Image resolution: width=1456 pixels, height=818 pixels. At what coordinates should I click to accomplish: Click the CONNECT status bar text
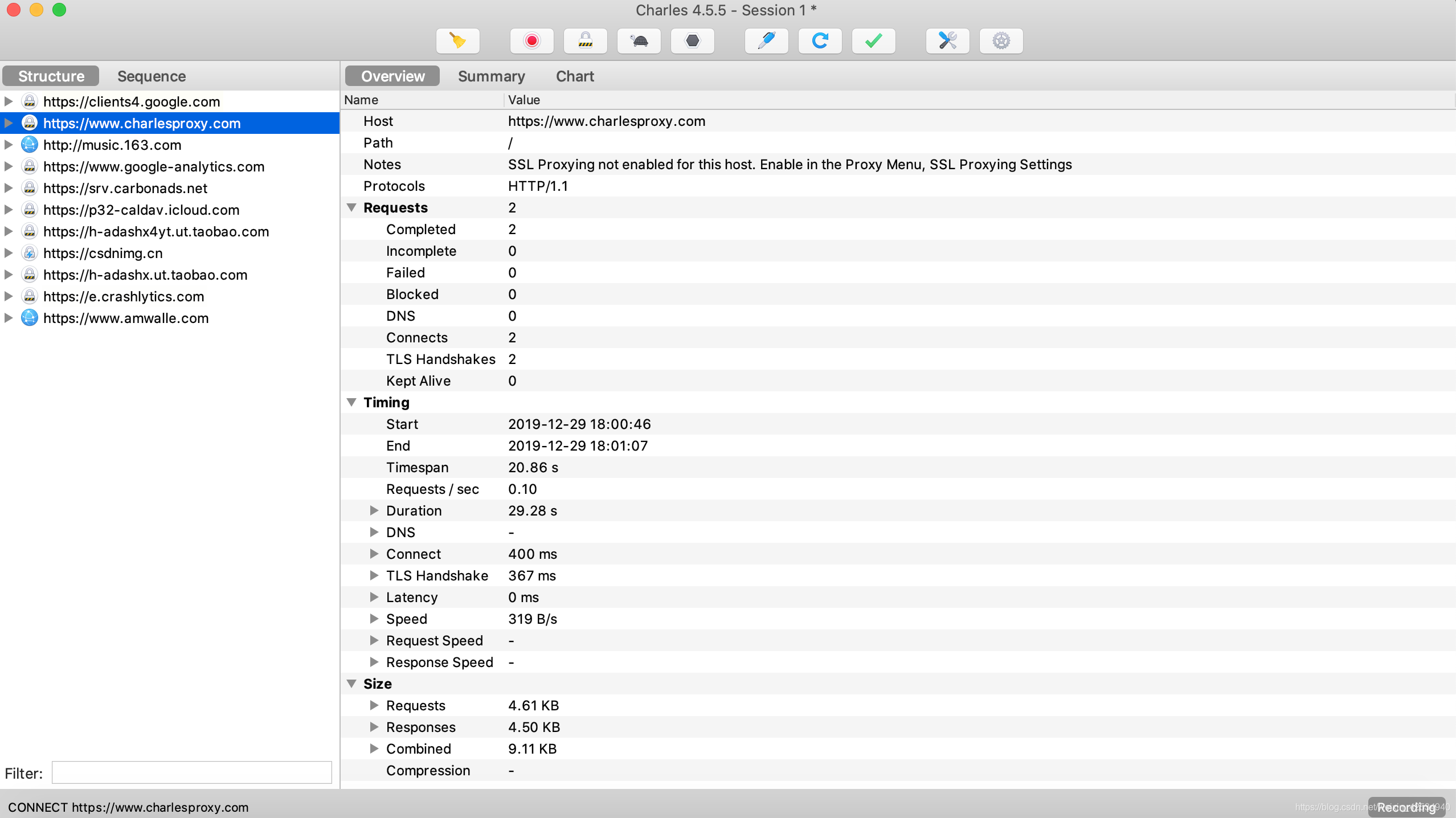tap(128, 807)
